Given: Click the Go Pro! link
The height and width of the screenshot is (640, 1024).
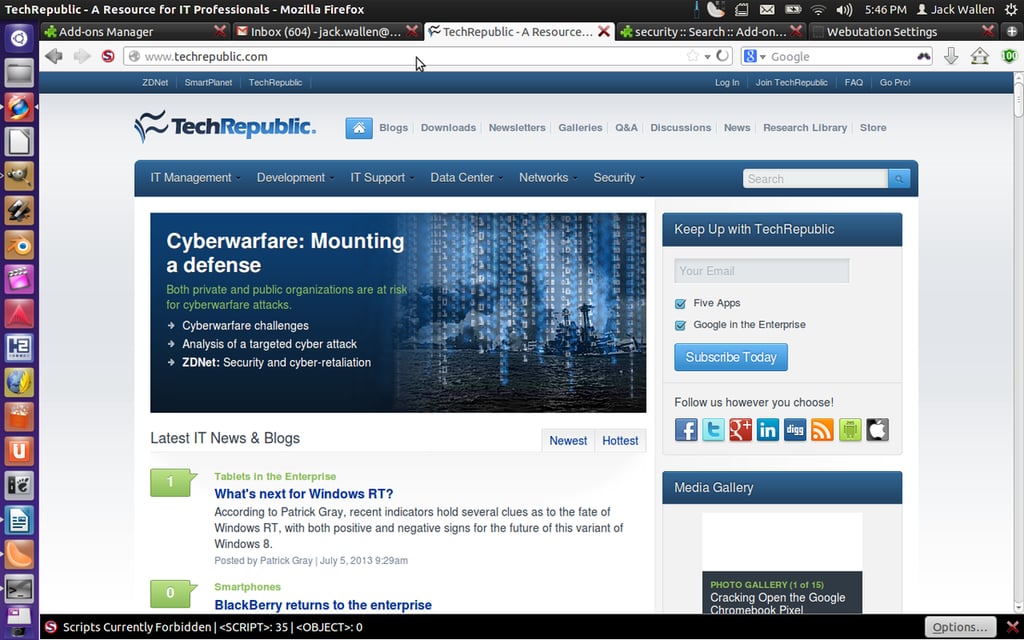Looking at the screenshot, I should click(895, 82).
